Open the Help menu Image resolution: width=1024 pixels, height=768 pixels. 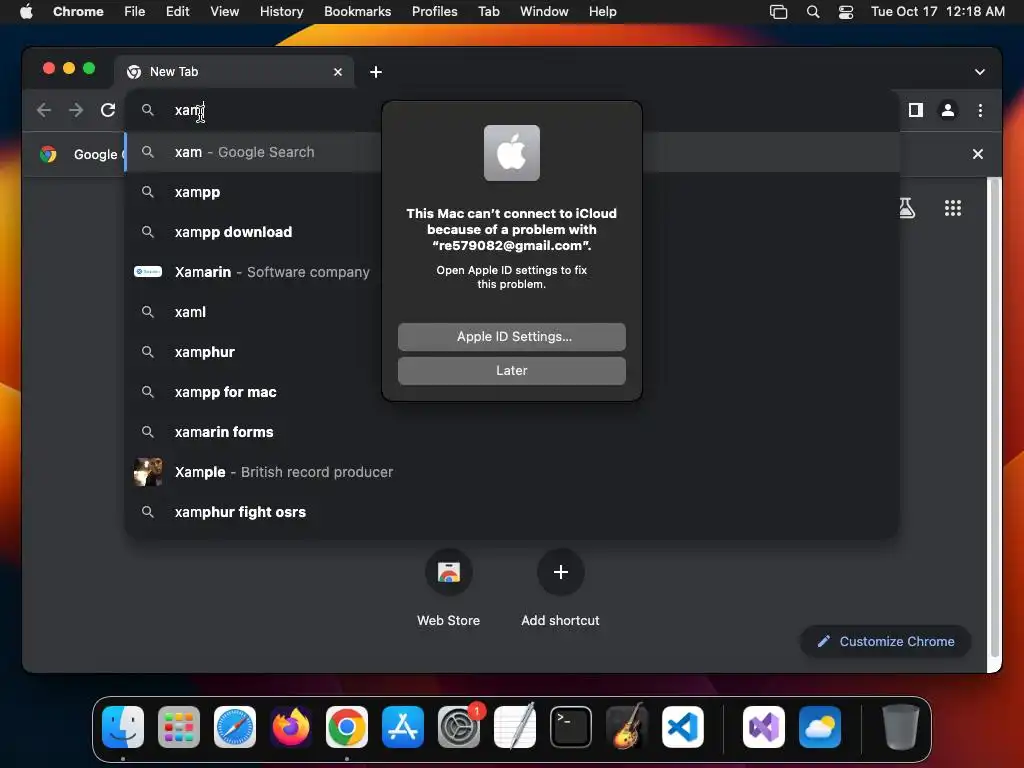[602, 11]
